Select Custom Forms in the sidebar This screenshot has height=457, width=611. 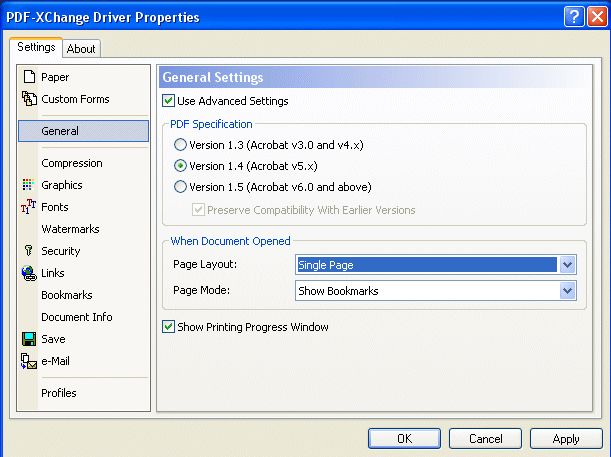click(75, 99)
